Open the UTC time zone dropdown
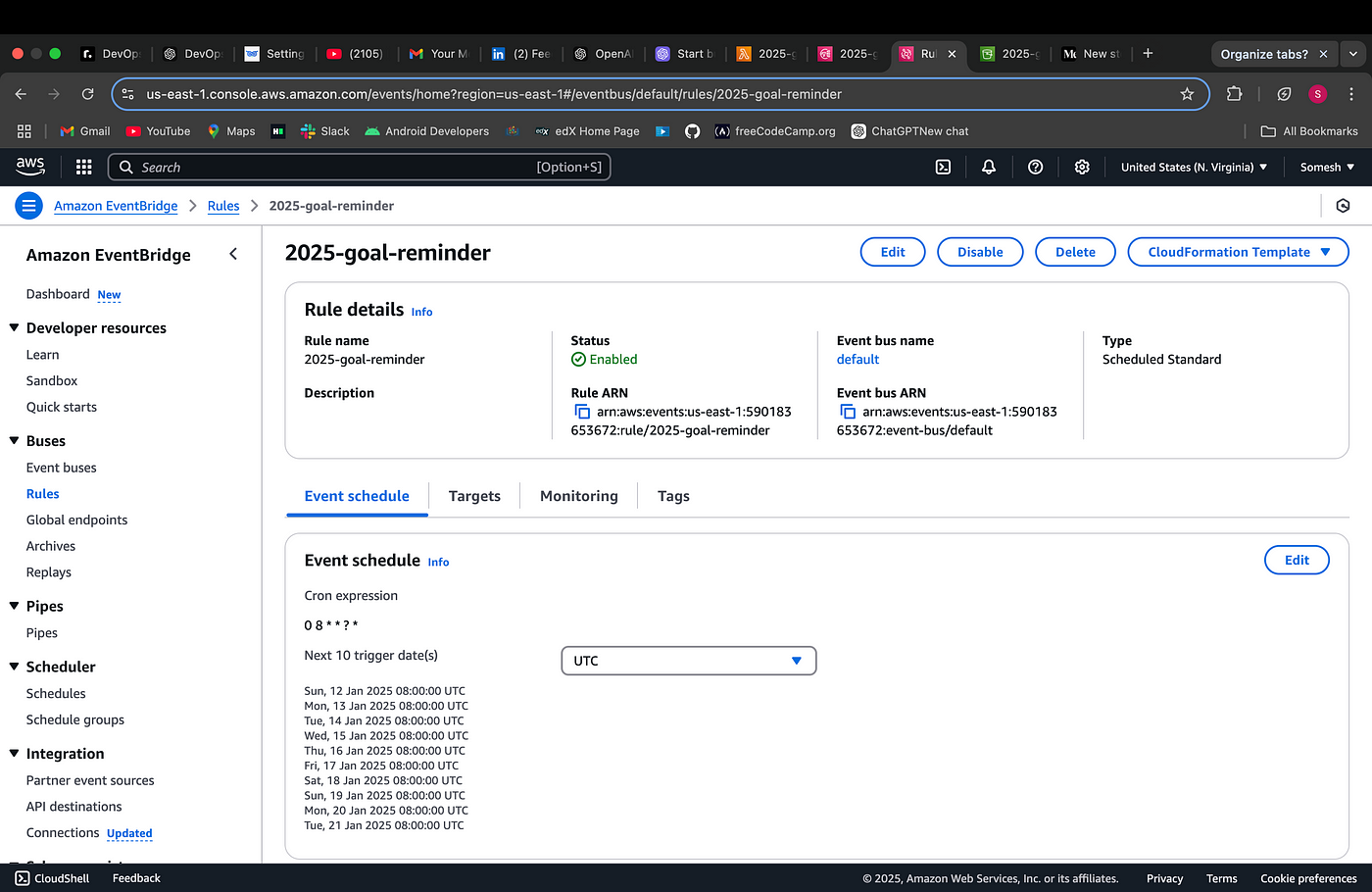 (688, 661)
